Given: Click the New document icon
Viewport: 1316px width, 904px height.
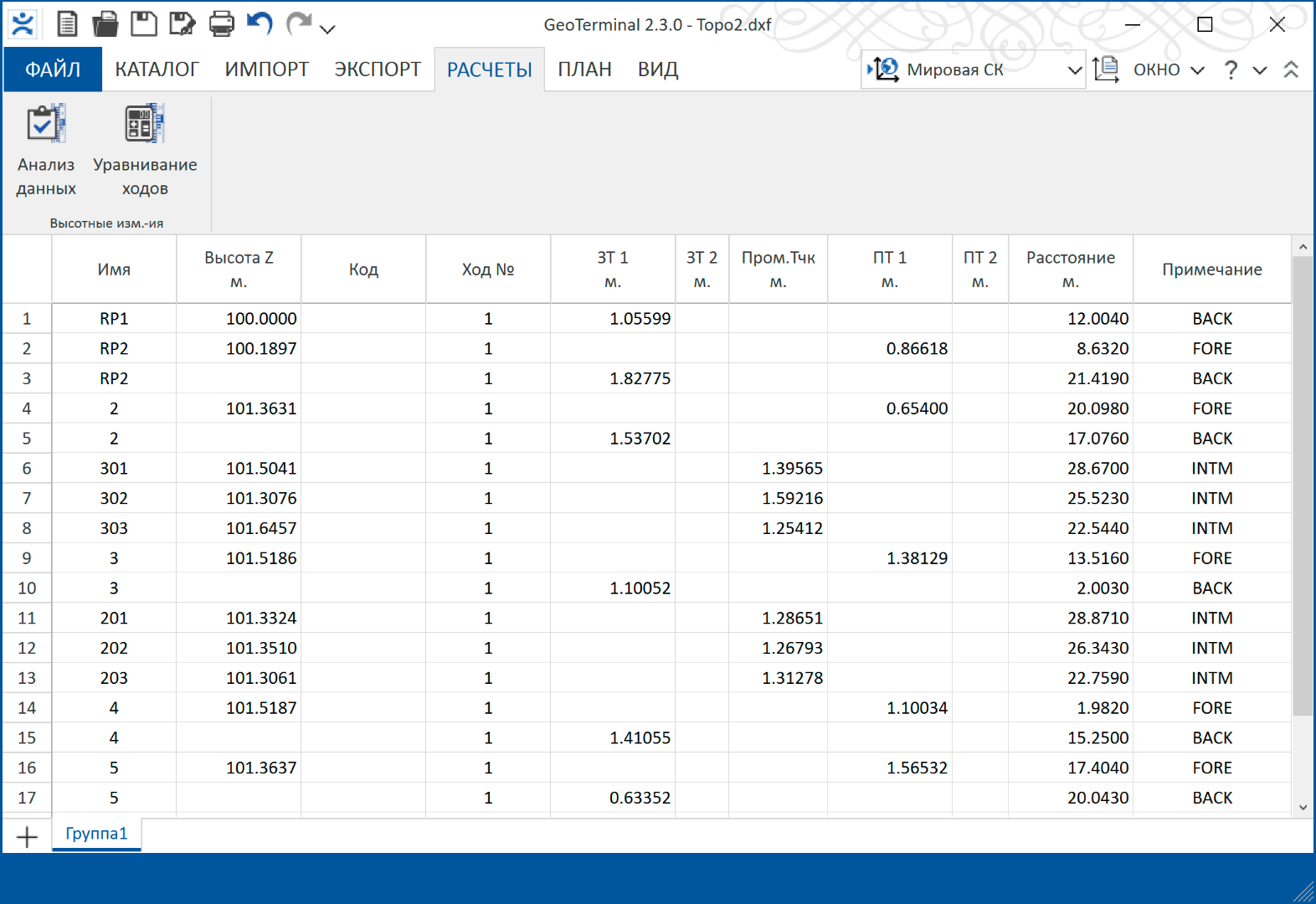Looking at the screenshot, I should 67,24.
